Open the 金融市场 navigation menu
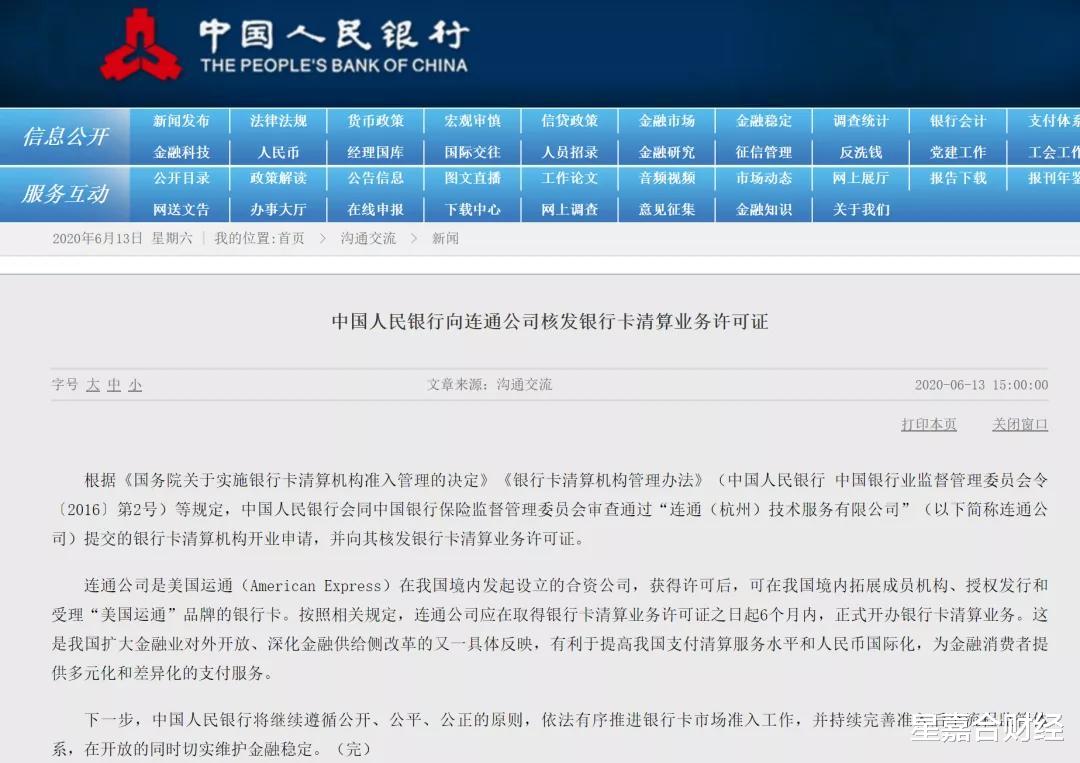This screenshot has height=763, width=1080. pos(667,121)
